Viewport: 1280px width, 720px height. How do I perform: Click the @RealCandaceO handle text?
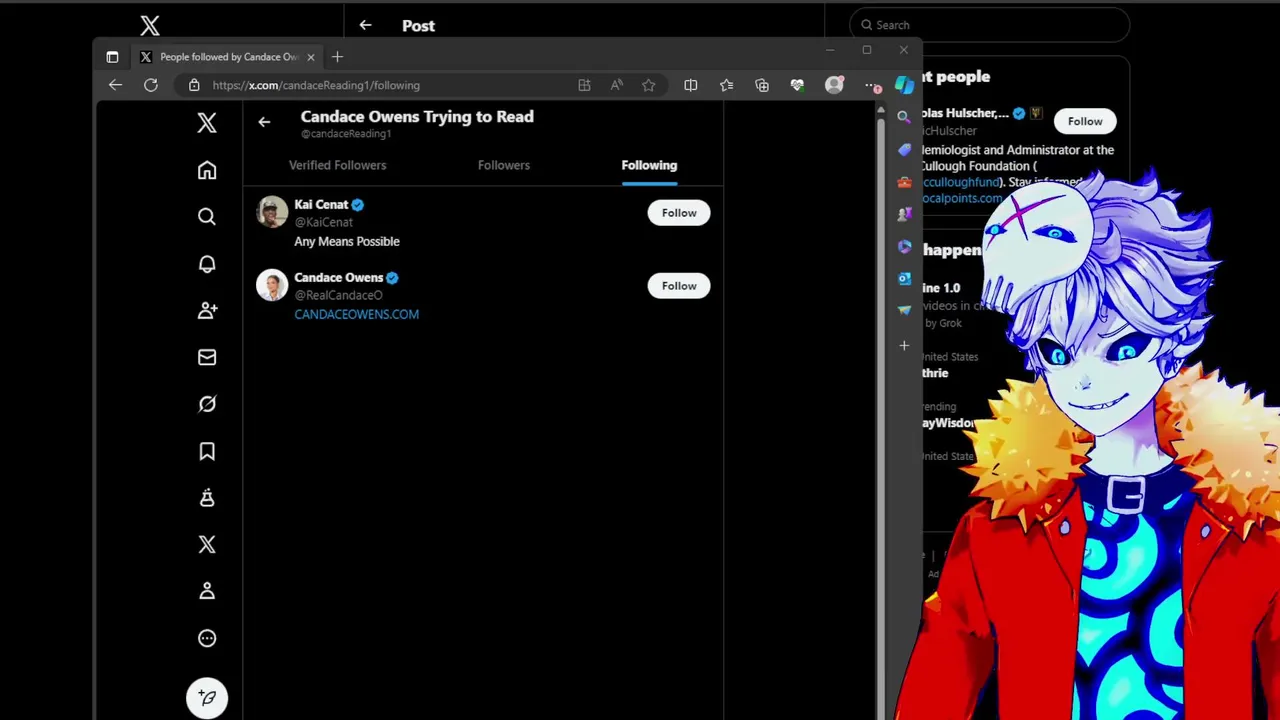pos(338,295)
